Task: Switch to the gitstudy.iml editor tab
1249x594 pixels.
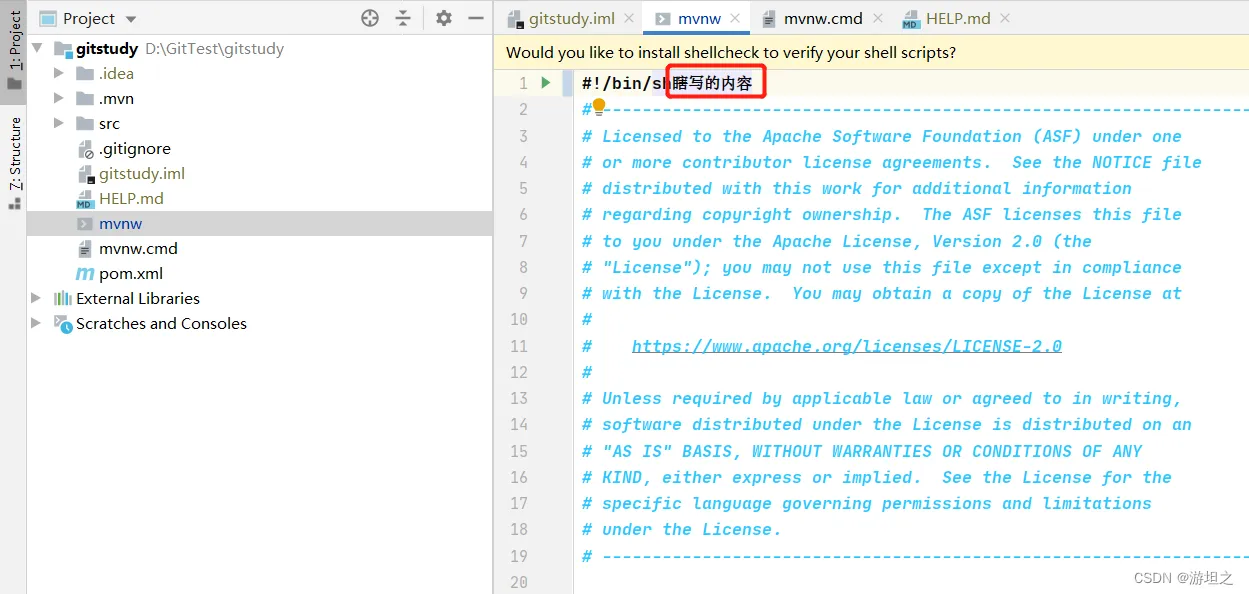Action: (x=572, y=18)
